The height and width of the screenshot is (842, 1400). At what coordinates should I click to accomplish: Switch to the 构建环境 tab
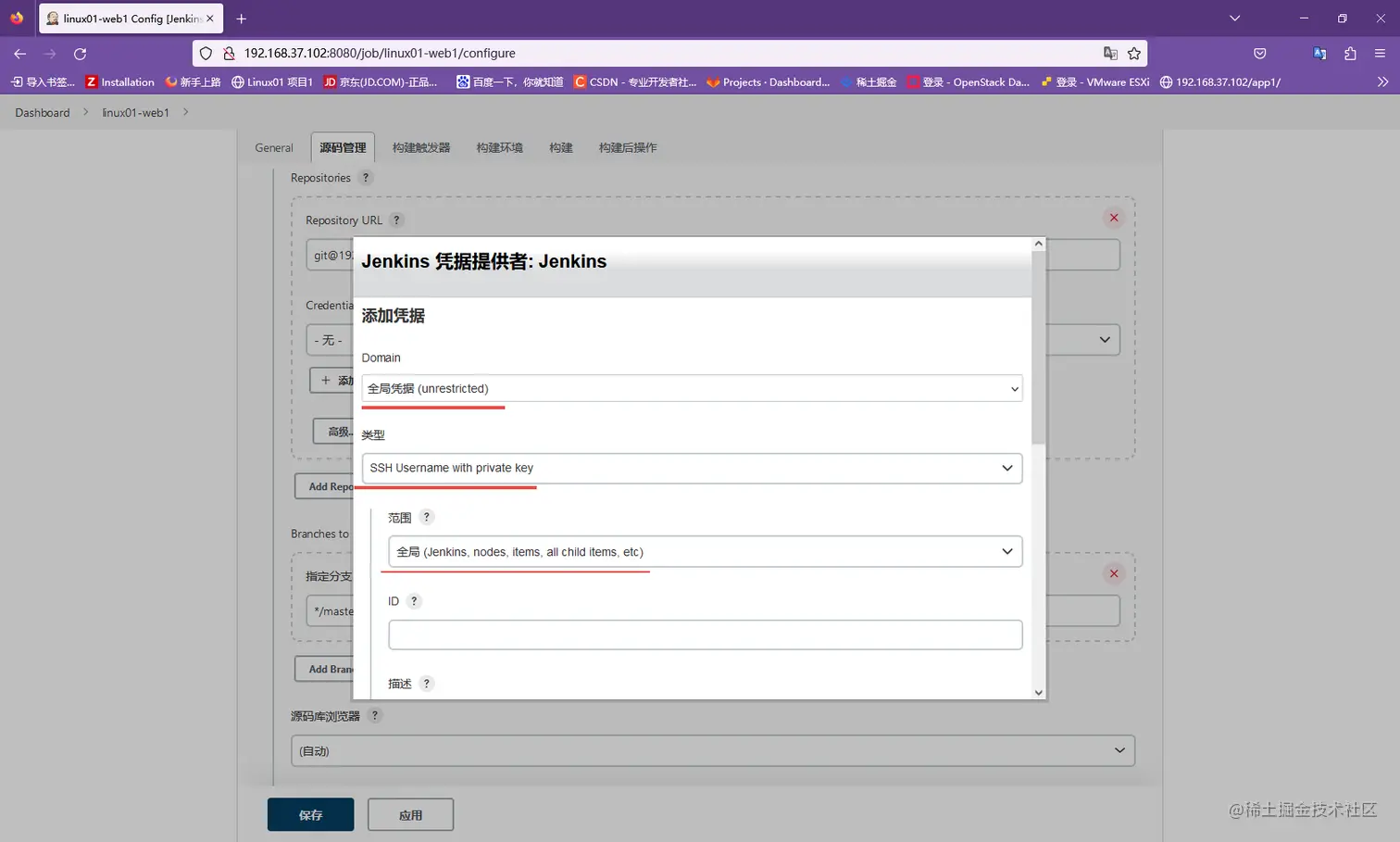tap(500, 147)
